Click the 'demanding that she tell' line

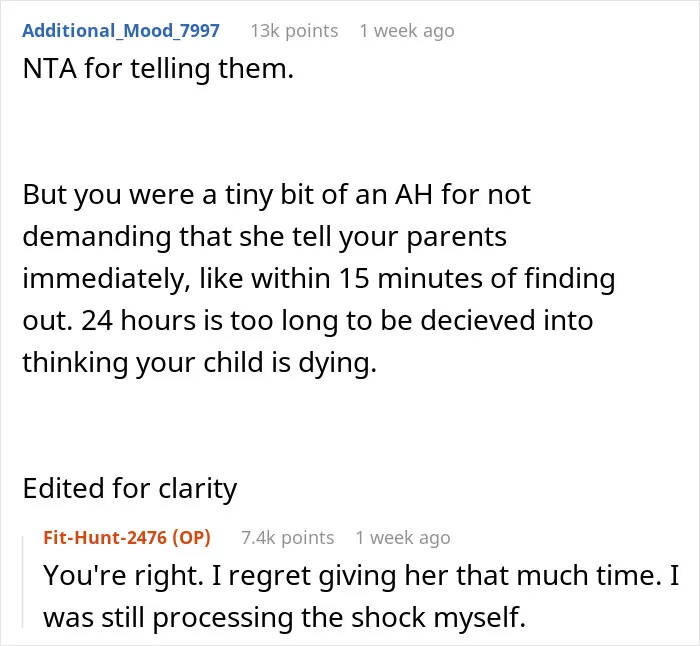[x=177, y=236]
